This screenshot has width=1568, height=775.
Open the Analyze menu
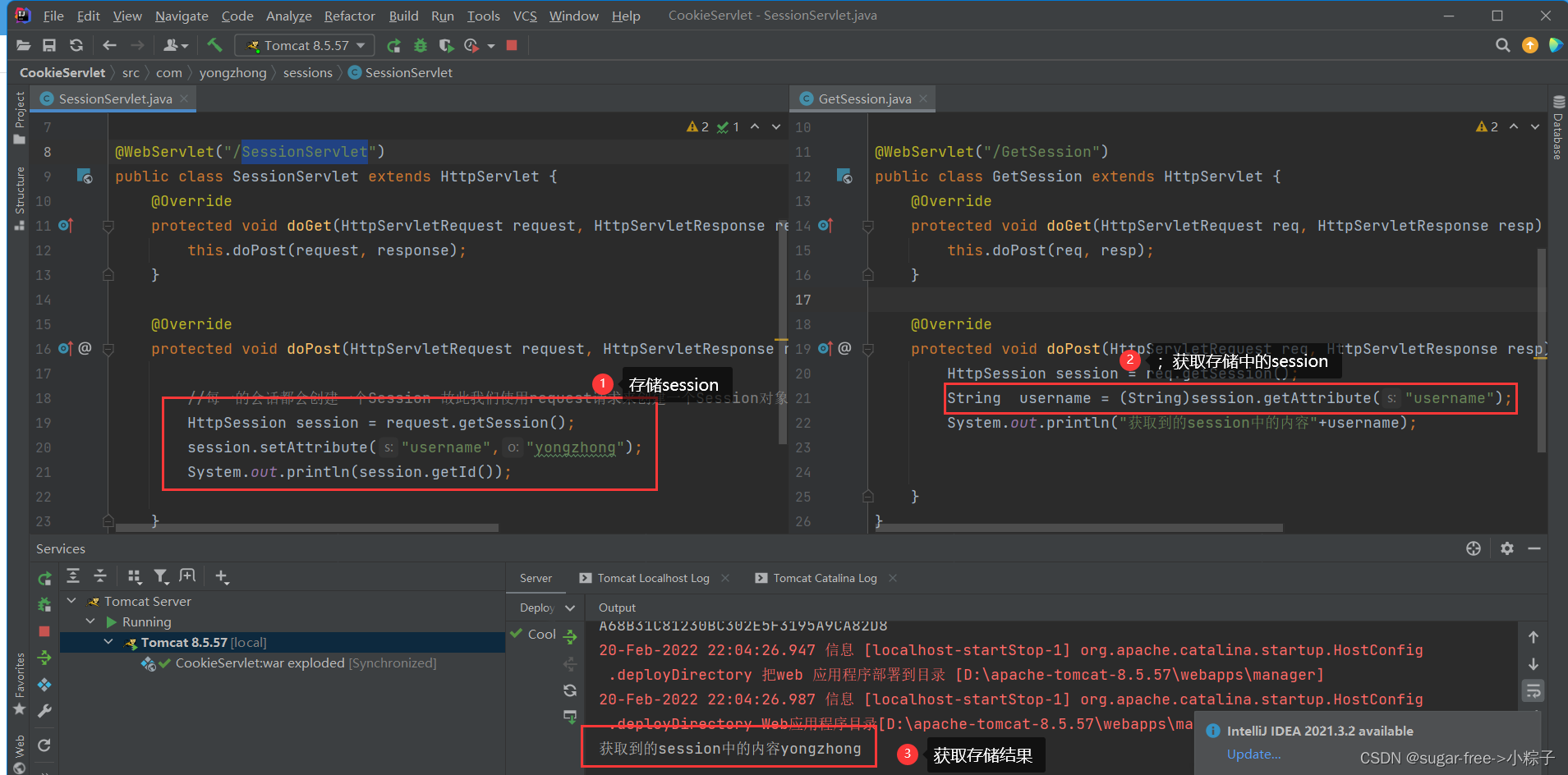(288, 16)
